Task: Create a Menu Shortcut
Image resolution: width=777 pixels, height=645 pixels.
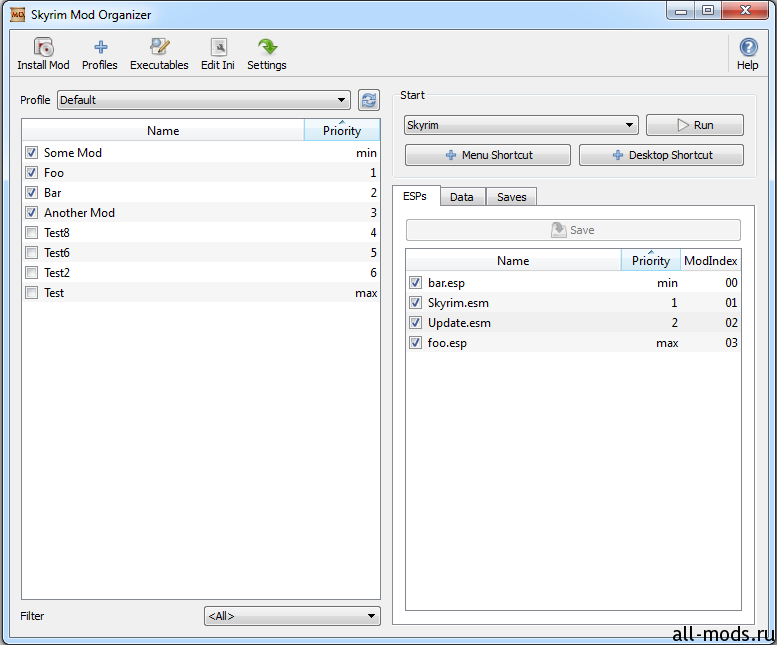Action: 488,155
